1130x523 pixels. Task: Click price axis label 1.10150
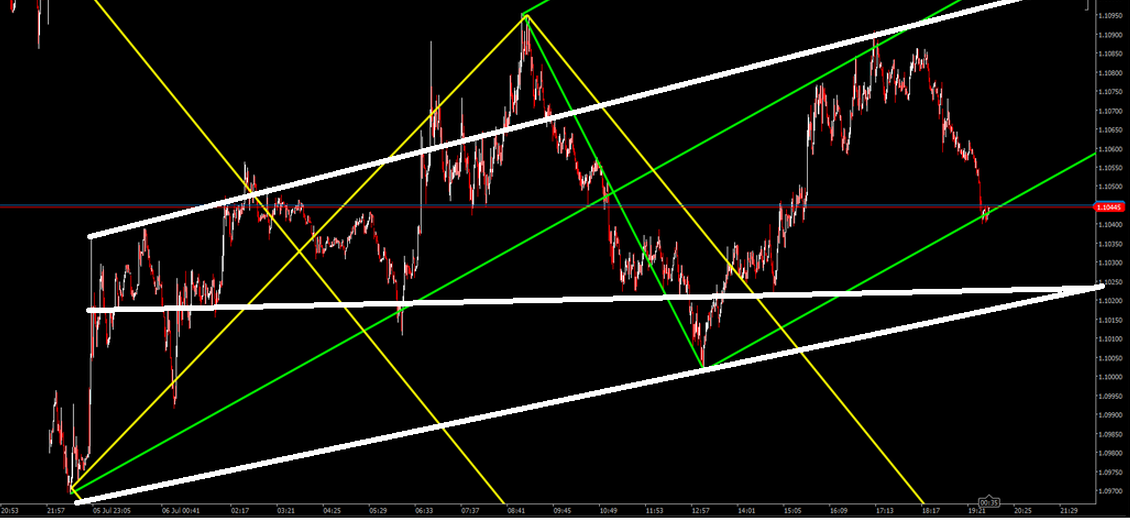1110,320
